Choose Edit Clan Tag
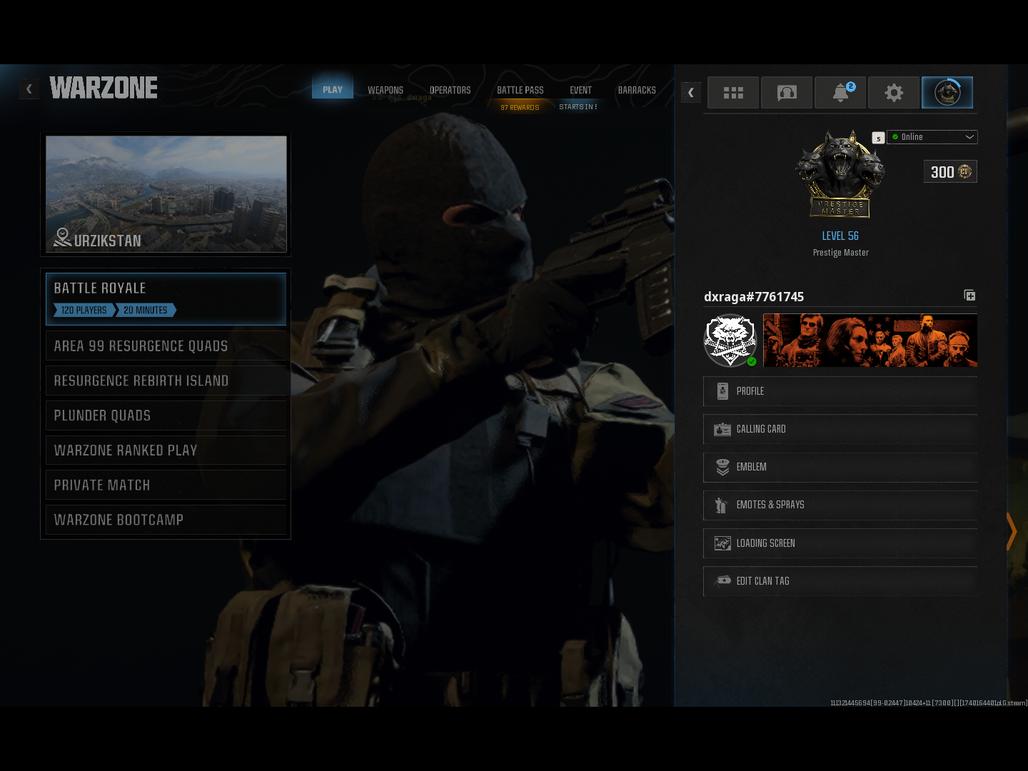Viewport: 1028px width, 771px height. pos(840,582)
